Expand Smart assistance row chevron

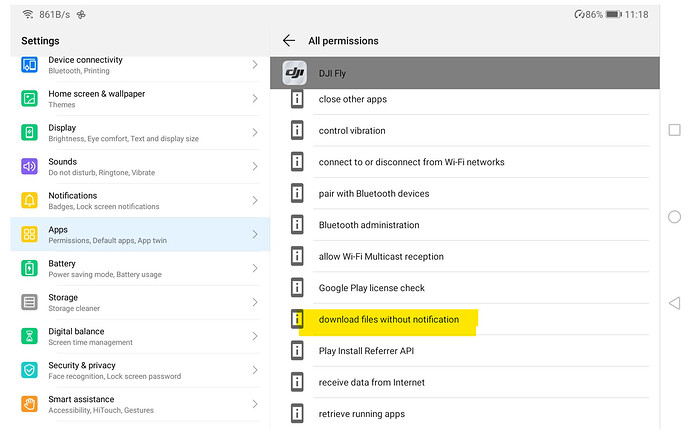[x=255, y=404]
